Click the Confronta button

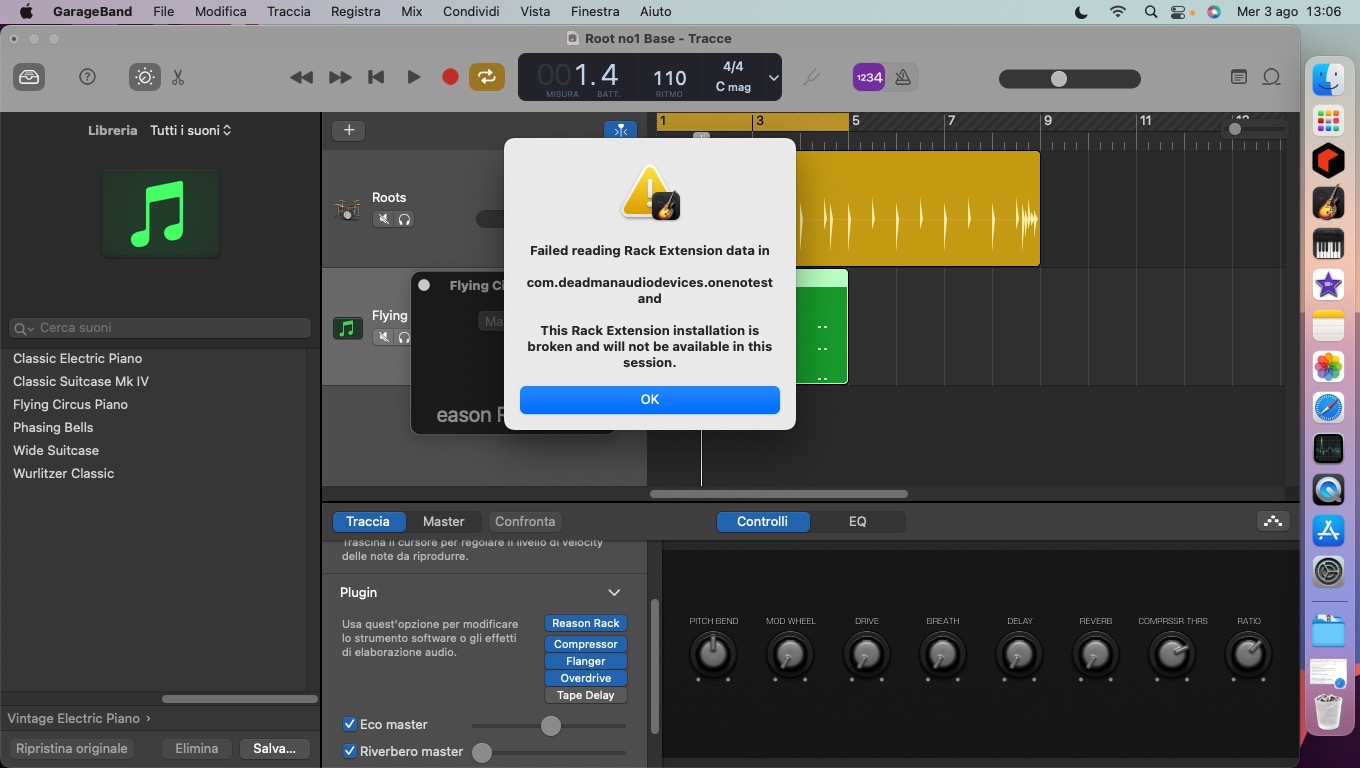tap(525, 521)
